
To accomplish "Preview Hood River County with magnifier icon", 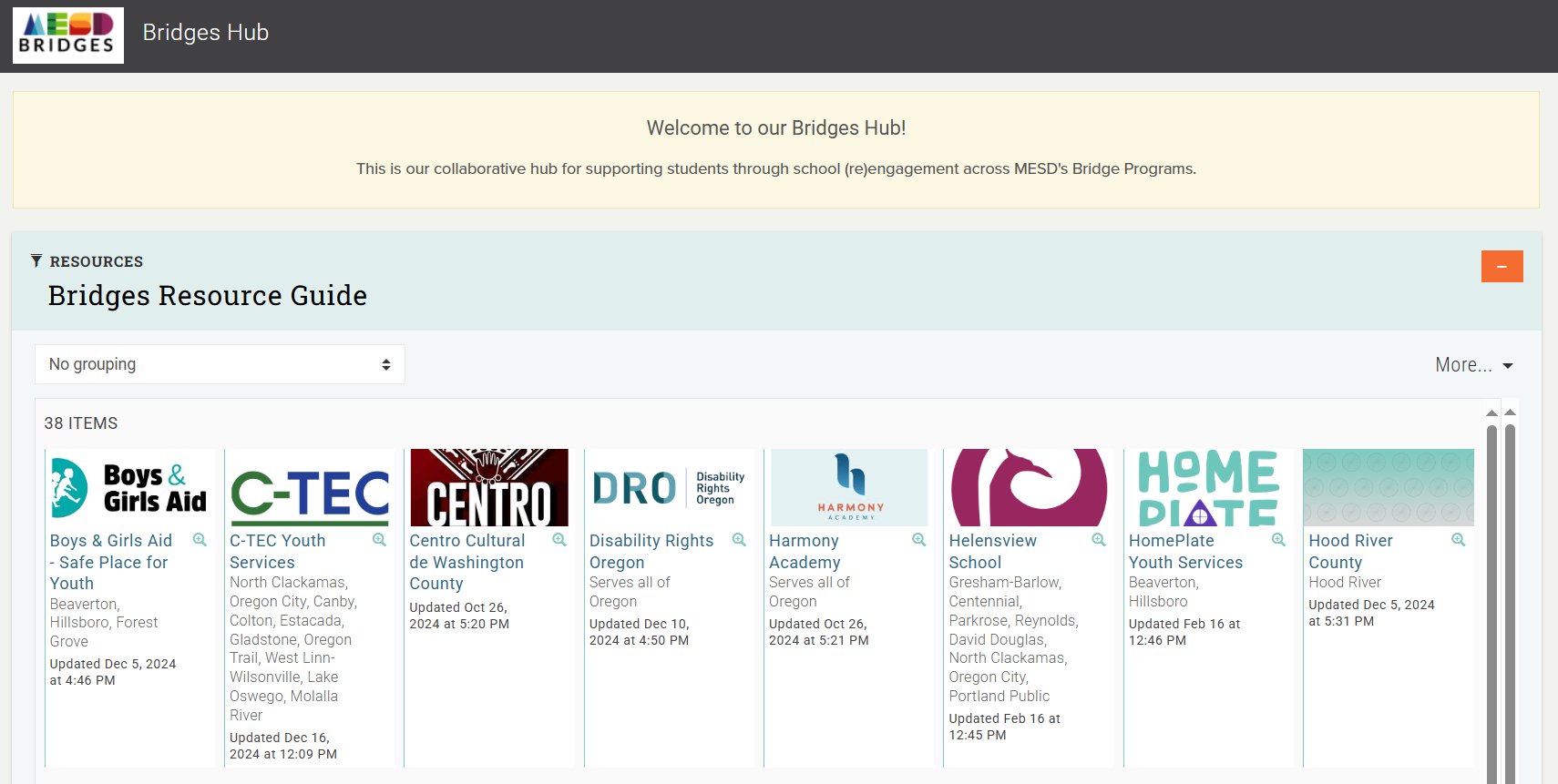I will [x=1459, y=540].
